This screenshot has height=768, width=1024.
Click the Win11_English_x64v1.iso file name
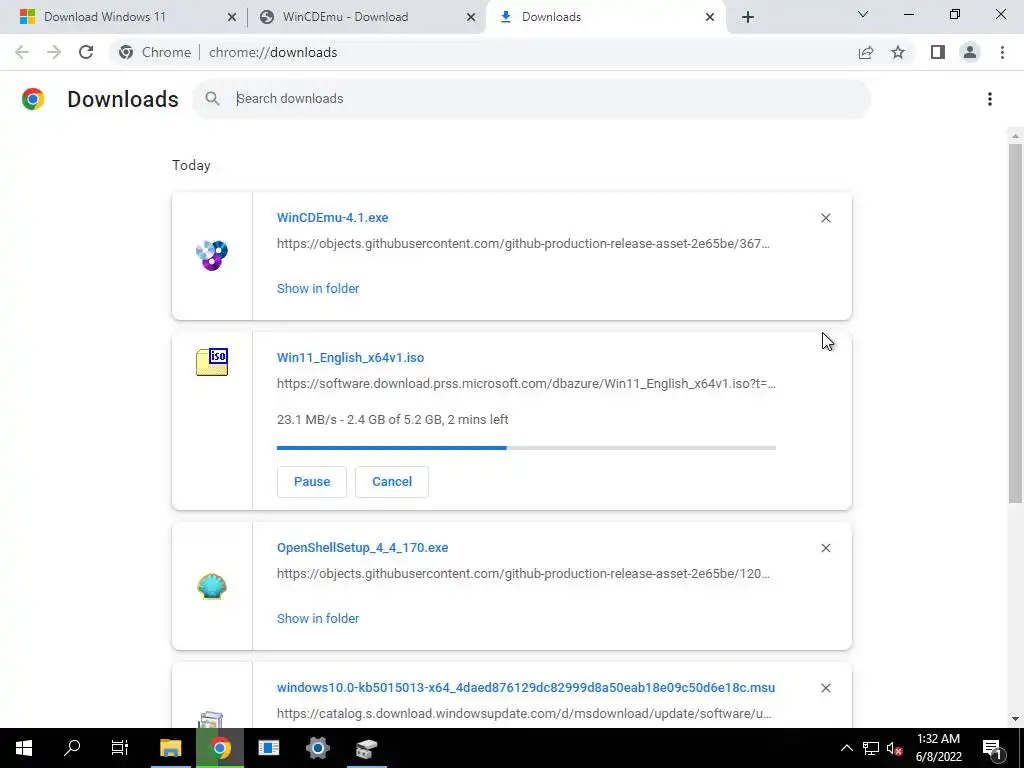click(x=351, y=358)
